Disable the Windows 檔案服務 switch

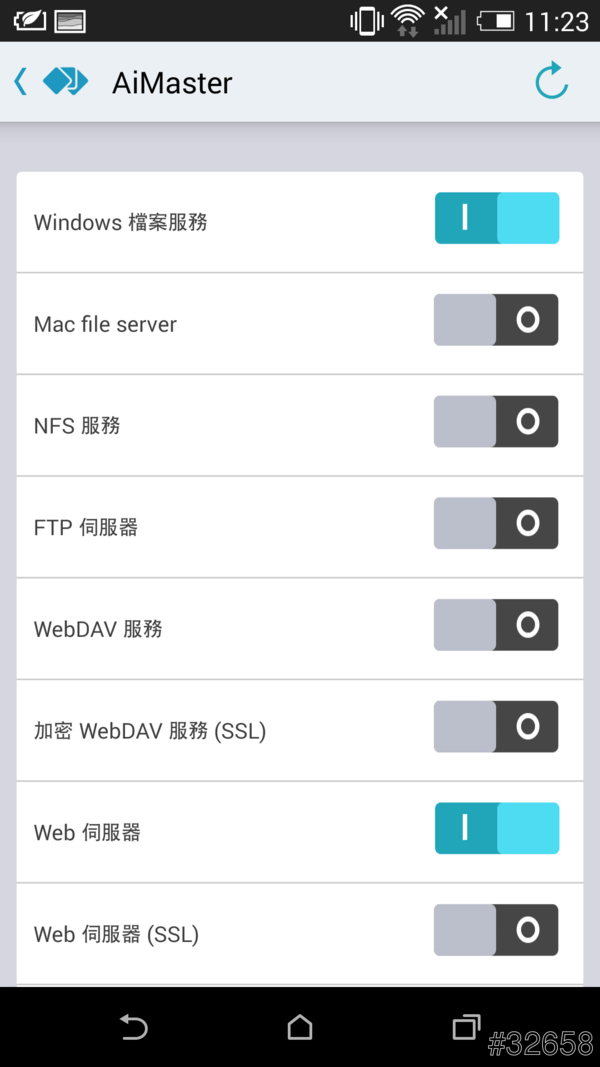[x=496, y=219]
